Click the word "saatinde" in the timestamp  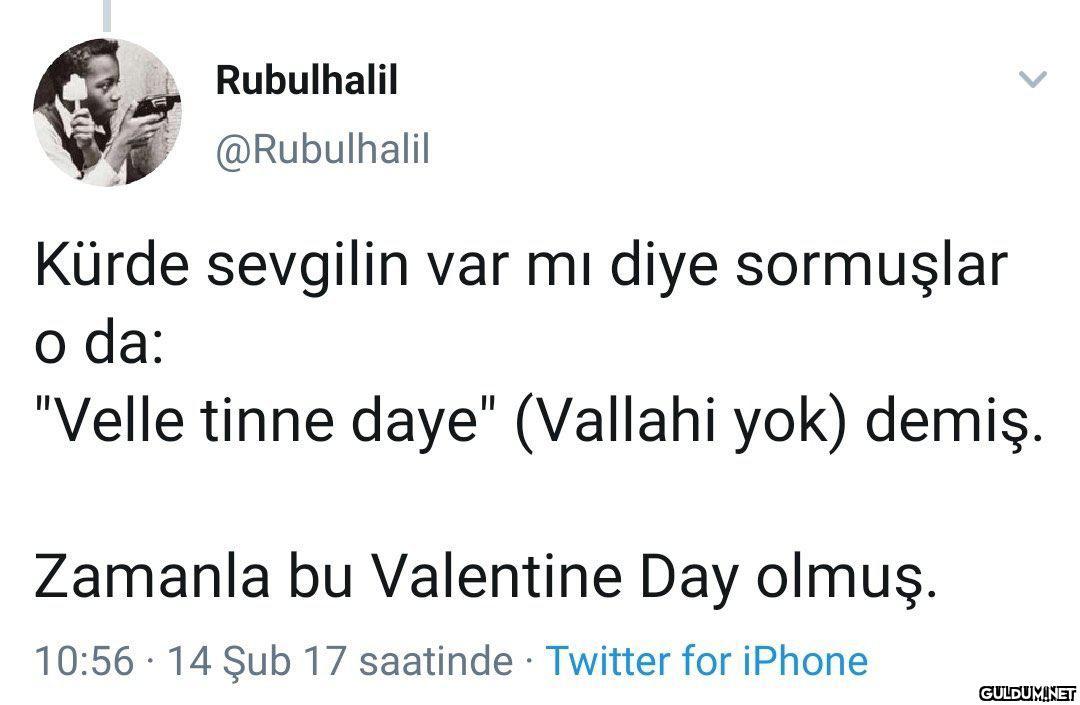[434, 661]
